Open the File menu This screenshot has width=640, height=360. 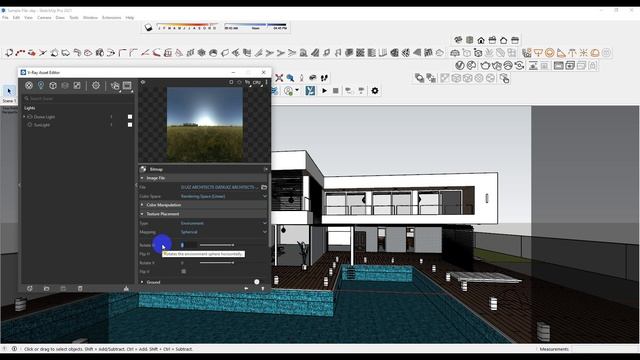coord(5,18)
